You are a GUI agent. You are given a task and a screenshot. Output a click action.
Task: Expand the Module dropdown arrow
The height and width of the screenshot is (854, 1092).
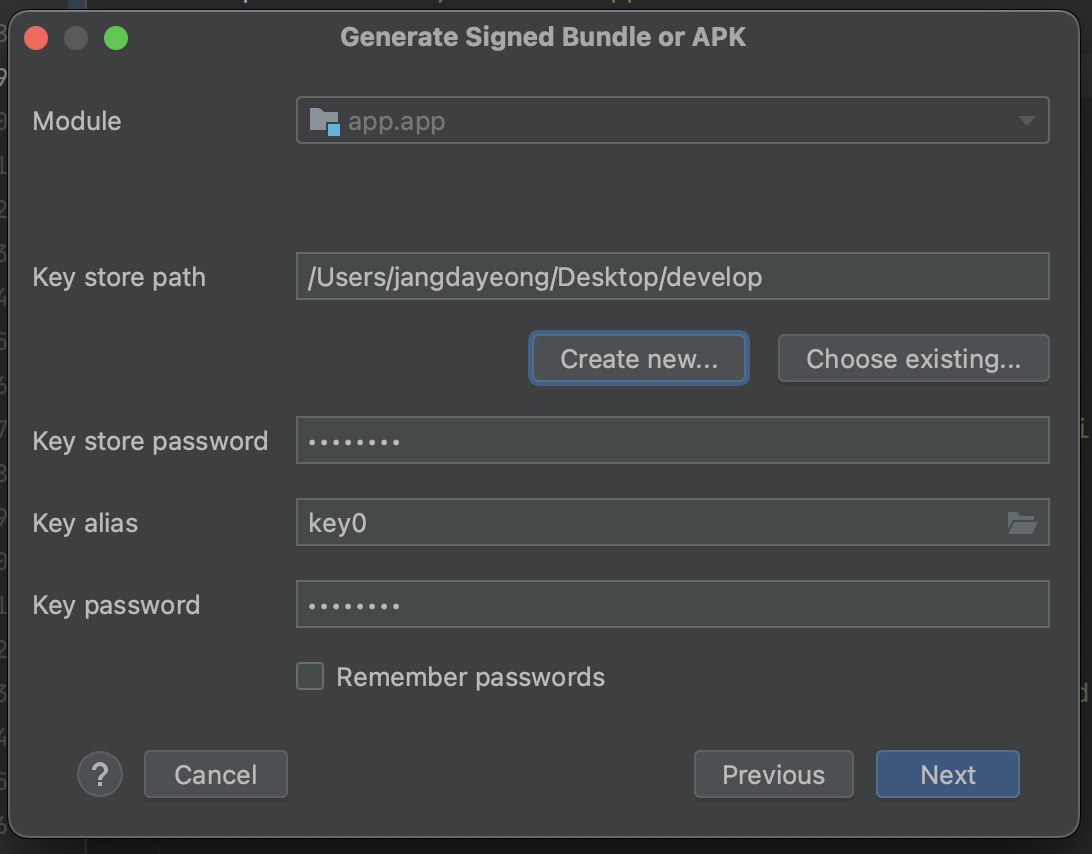(1026, 121)
